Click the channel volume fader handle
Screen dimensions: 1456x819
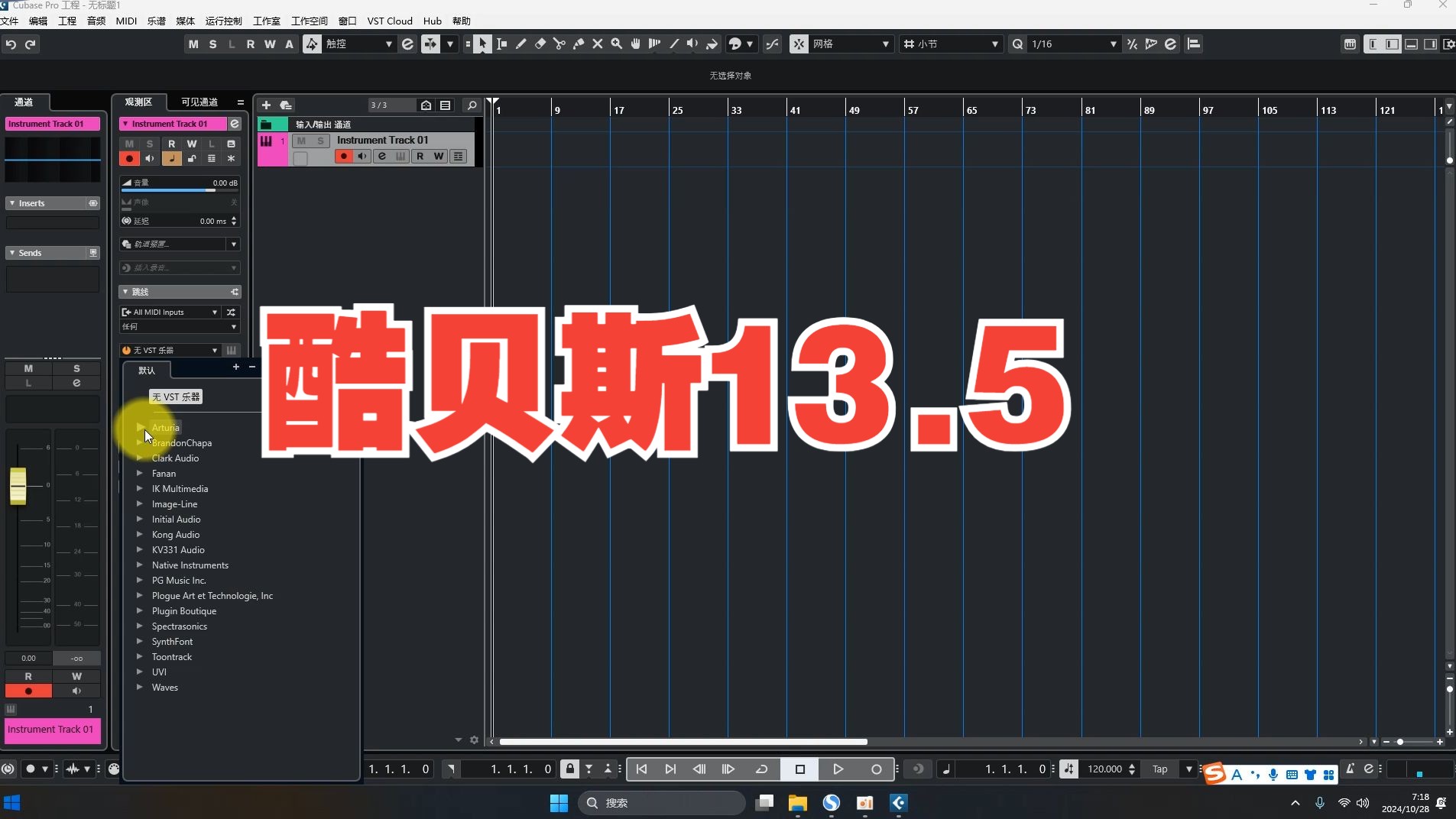click(18, 486)
